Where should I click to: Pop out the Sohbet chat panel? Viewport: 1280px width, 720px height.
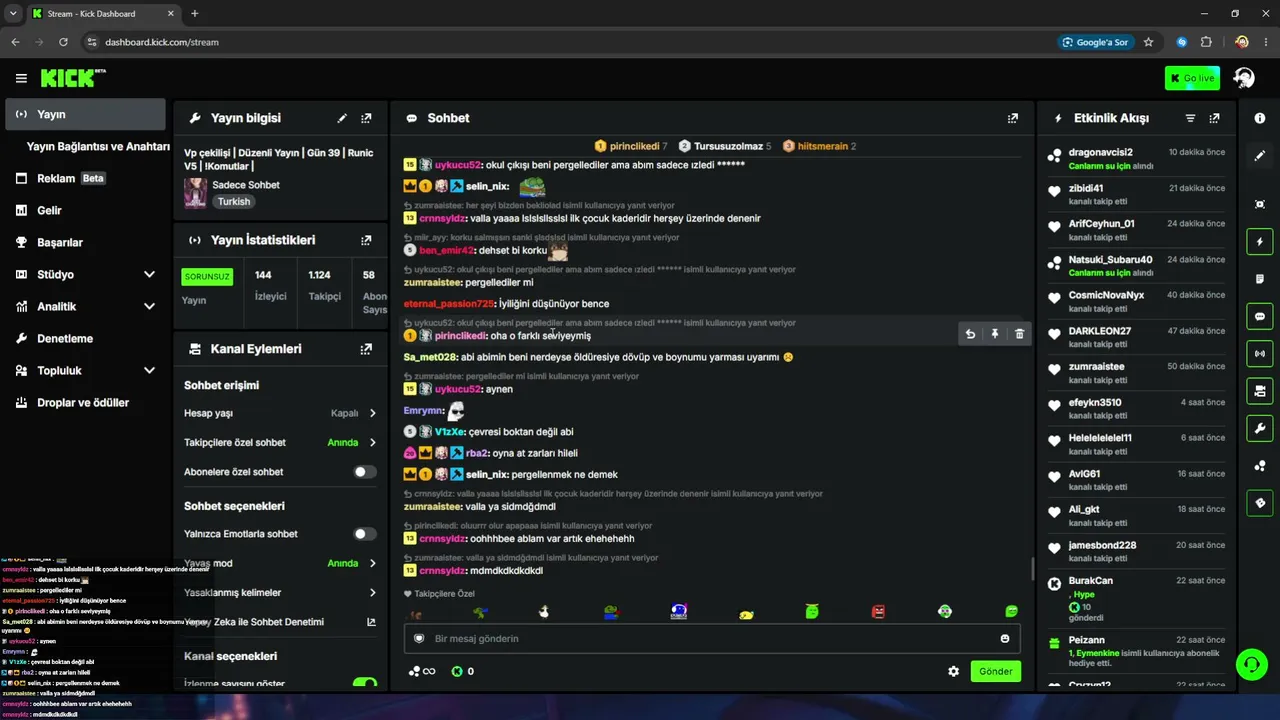click(1013, 118)
